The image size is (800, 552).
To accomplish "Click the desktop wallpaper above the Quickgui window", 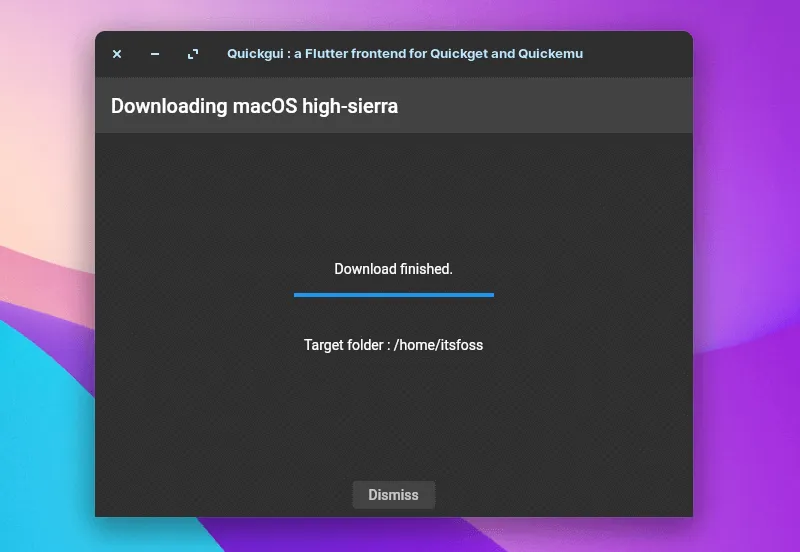I will click(x=400, y=14).
